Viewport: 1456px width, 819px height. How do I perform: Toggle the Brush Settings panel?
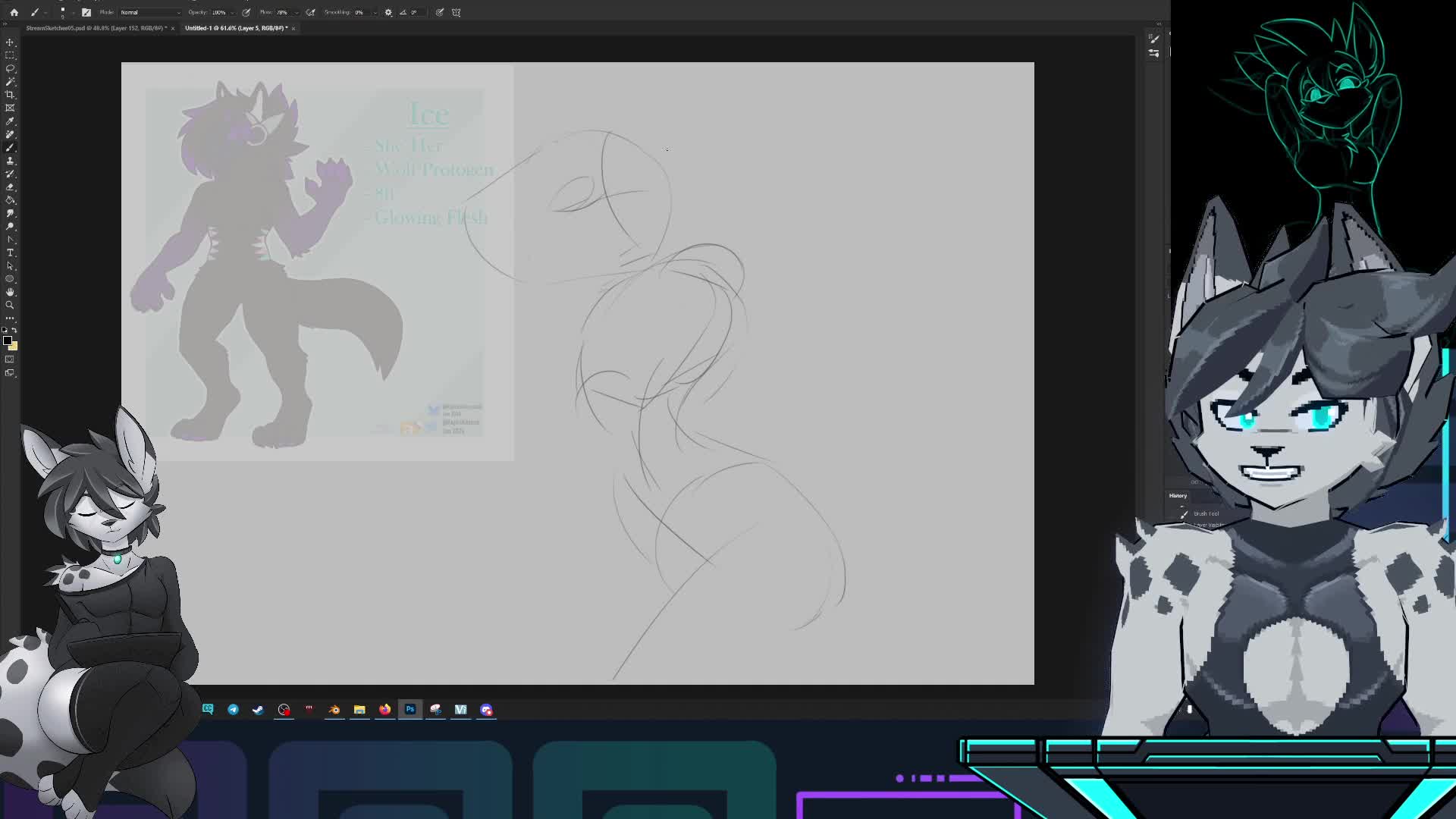point(86,12)
